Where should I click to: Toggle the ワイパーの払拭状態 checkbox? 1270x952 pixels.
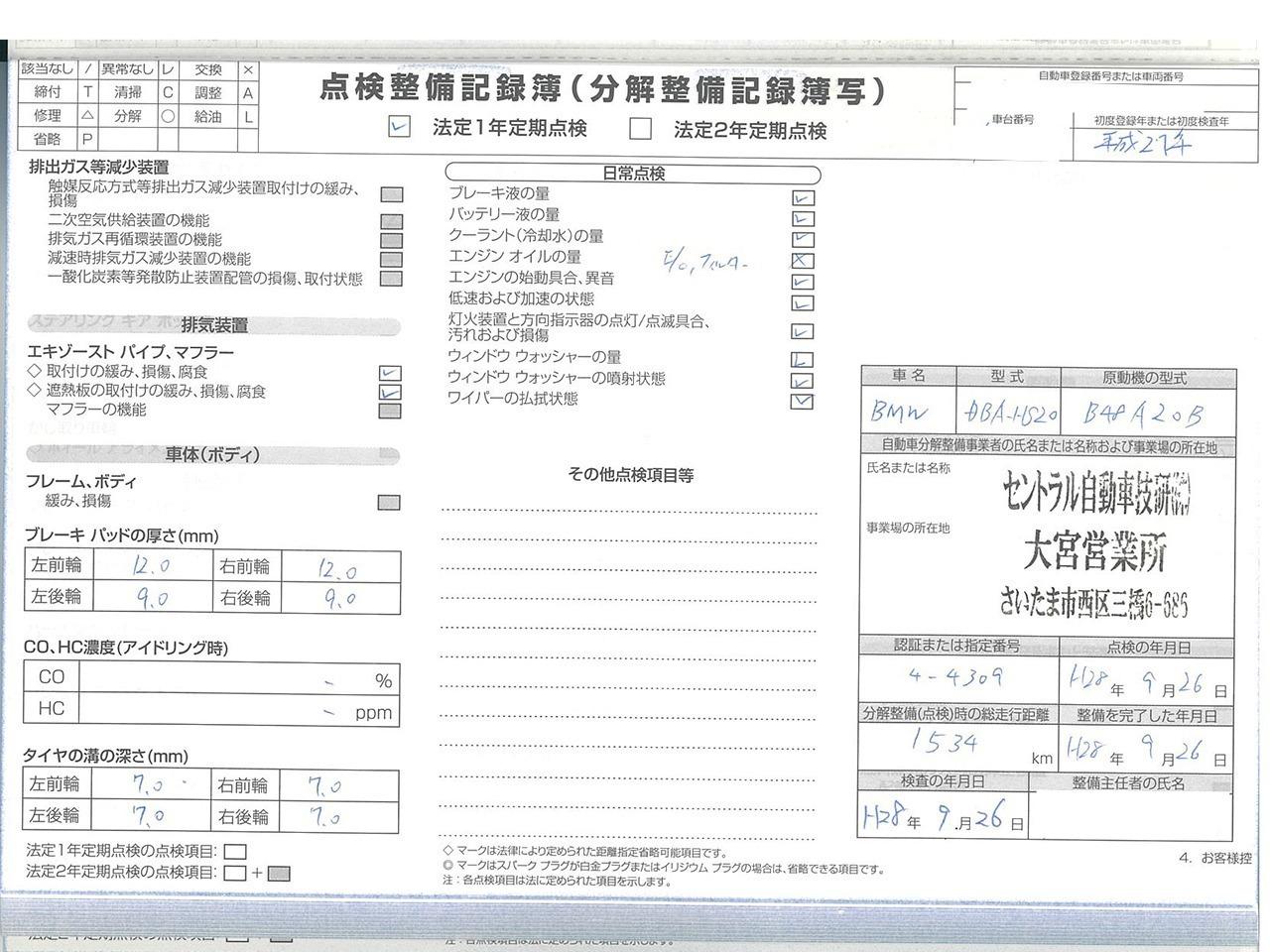pyautogui.click(x=802, y=402)
